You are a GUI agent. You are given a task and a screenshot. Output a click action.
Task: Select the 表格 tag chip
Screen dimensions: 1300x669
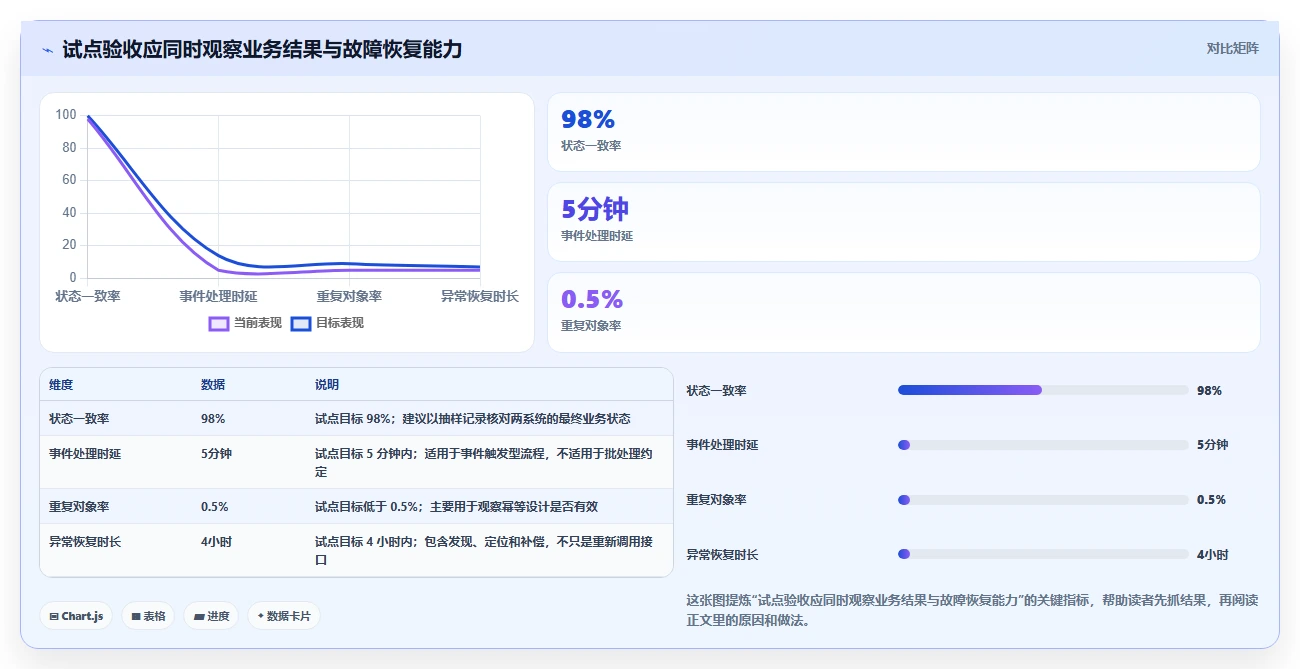(148, 616)
